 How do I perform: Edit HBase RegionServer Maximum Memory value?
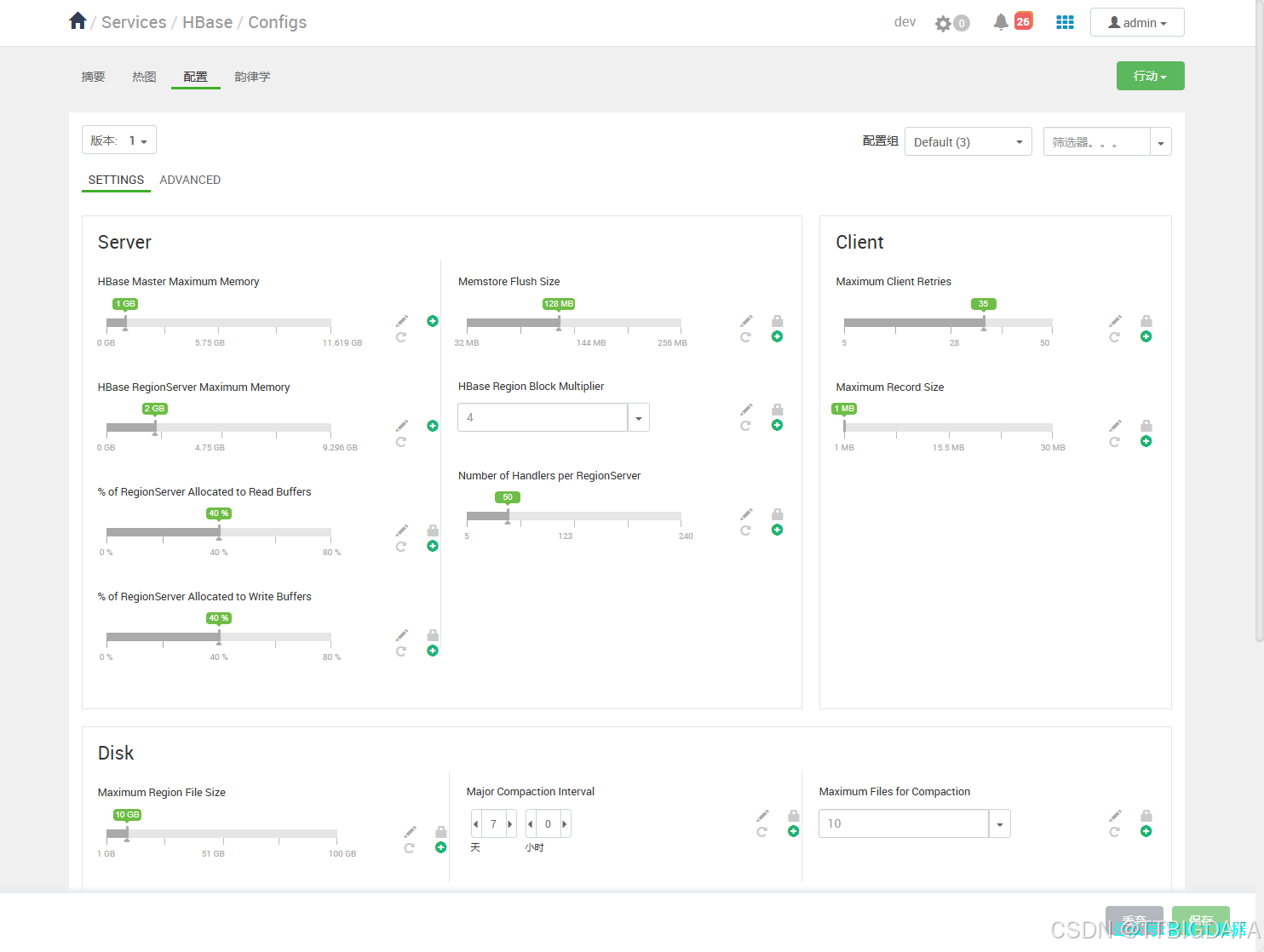coord(402,426)
